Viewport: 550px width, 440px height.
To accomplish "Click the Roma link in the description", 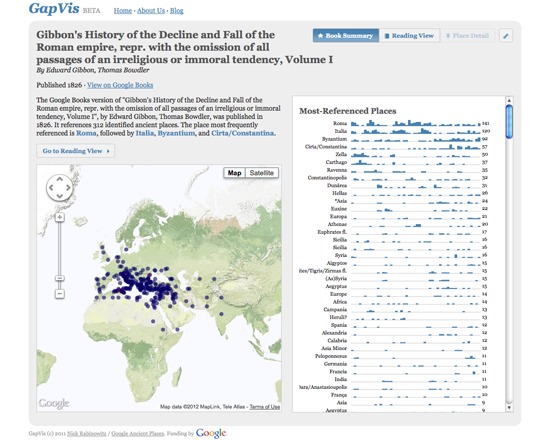I will (x=86, y=133).
